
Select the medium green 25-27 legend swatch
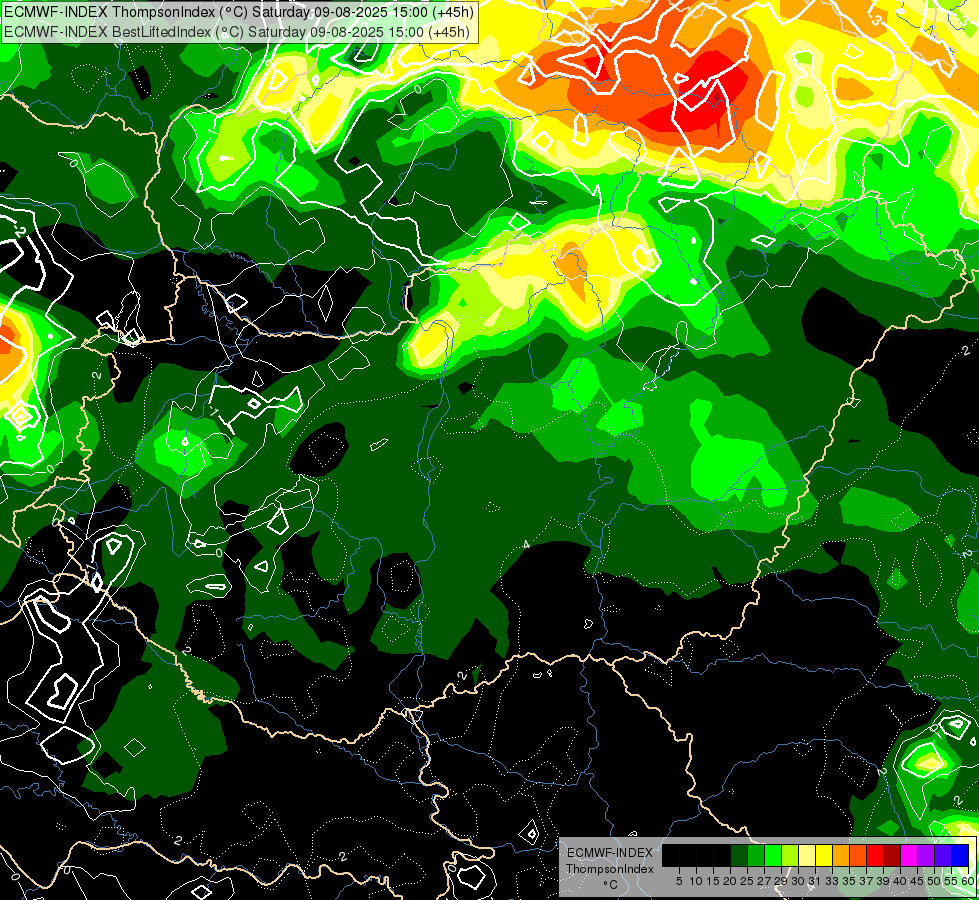756,856
